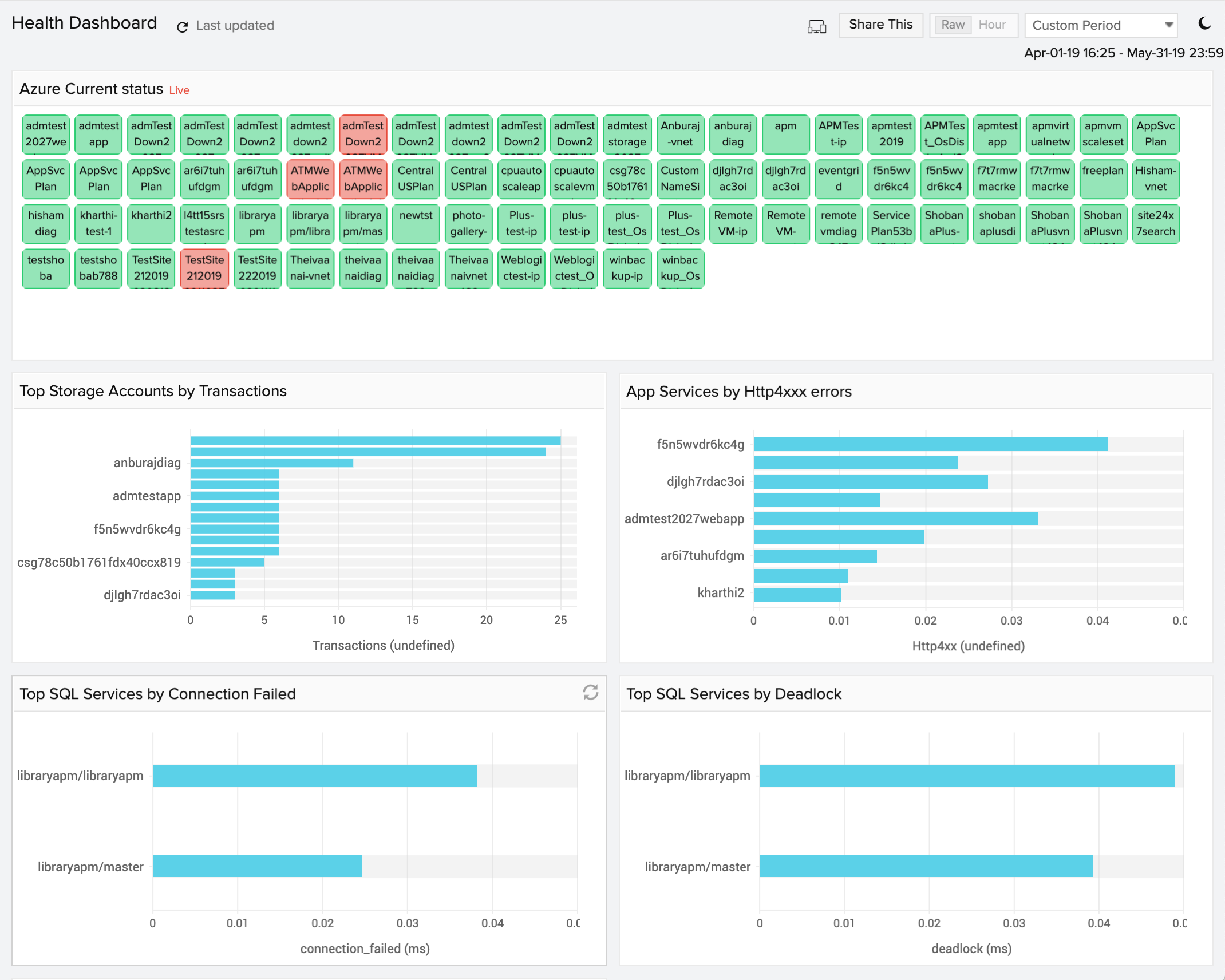
Task: Click the red admTest Down2 status tile
Action: (x=363, y=134)
